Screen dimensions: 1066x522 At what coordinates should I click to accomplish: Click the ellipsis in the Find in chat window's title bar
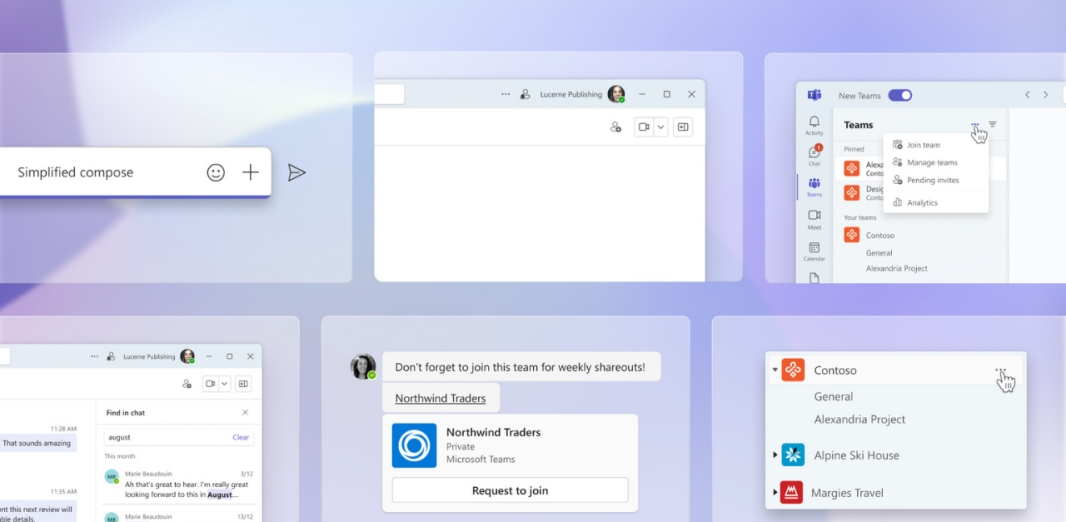pyautogui.click(x=94, y=356)
